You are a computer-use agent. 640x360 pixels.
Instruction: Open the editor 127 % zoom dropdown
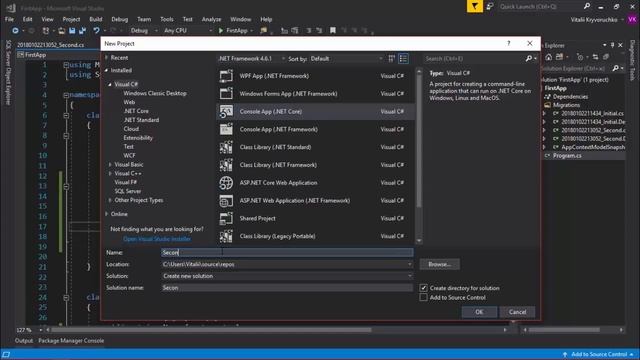(40, 330)
